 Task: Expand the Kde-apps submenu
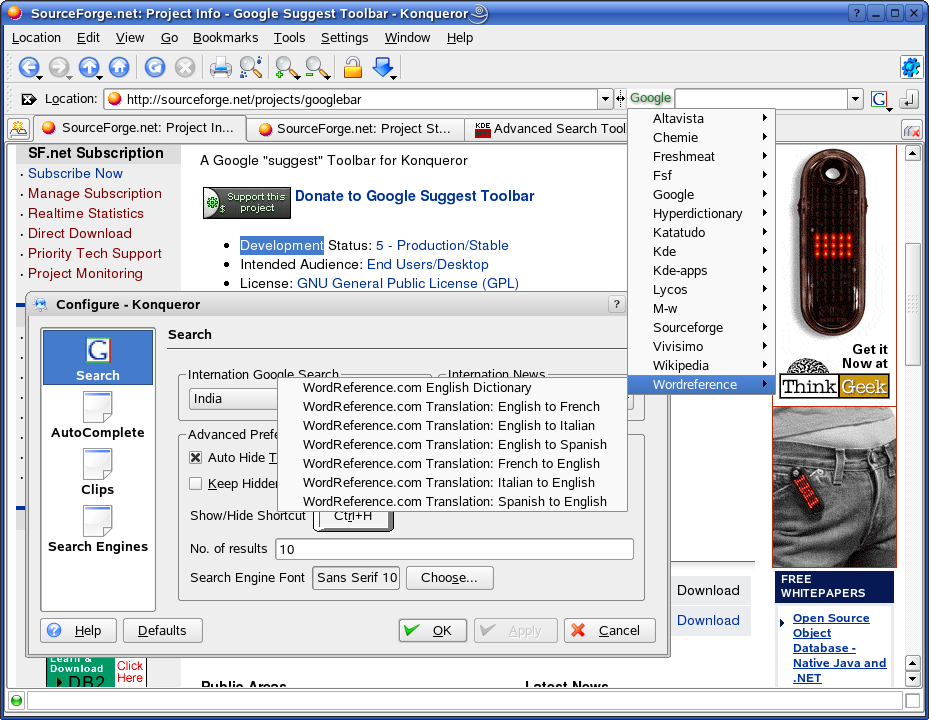coord(701,271)
